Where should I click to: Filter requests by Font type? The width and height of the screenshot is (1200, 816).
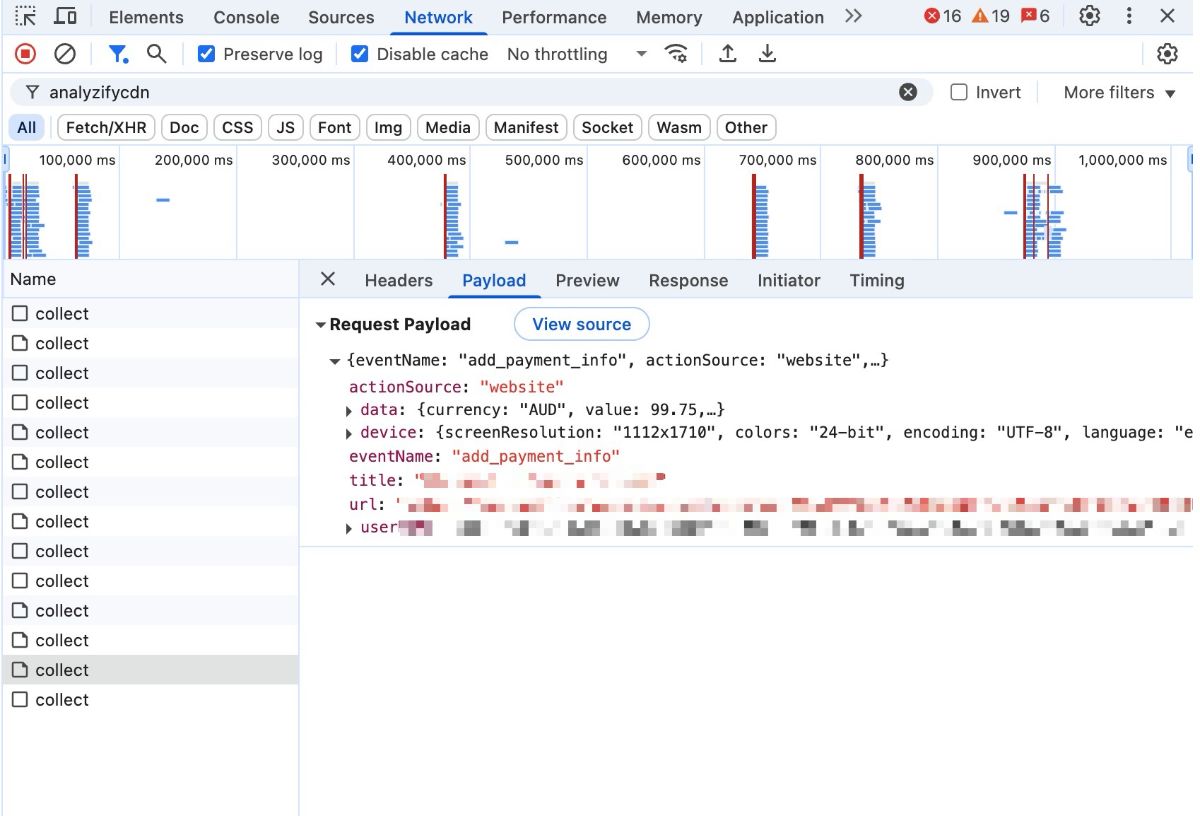tap(334, 127)
